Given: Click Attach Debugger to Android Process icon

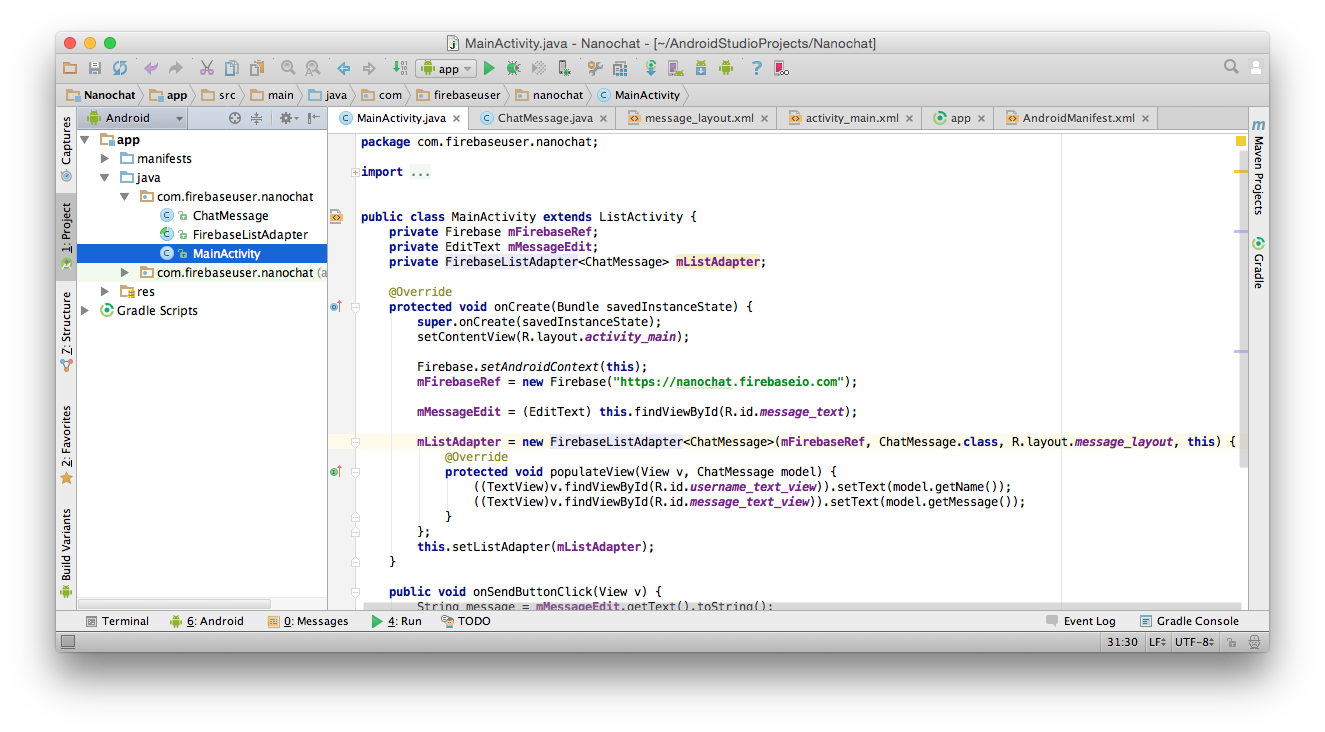Looking at the screenshot, I should tap(565, 68).
